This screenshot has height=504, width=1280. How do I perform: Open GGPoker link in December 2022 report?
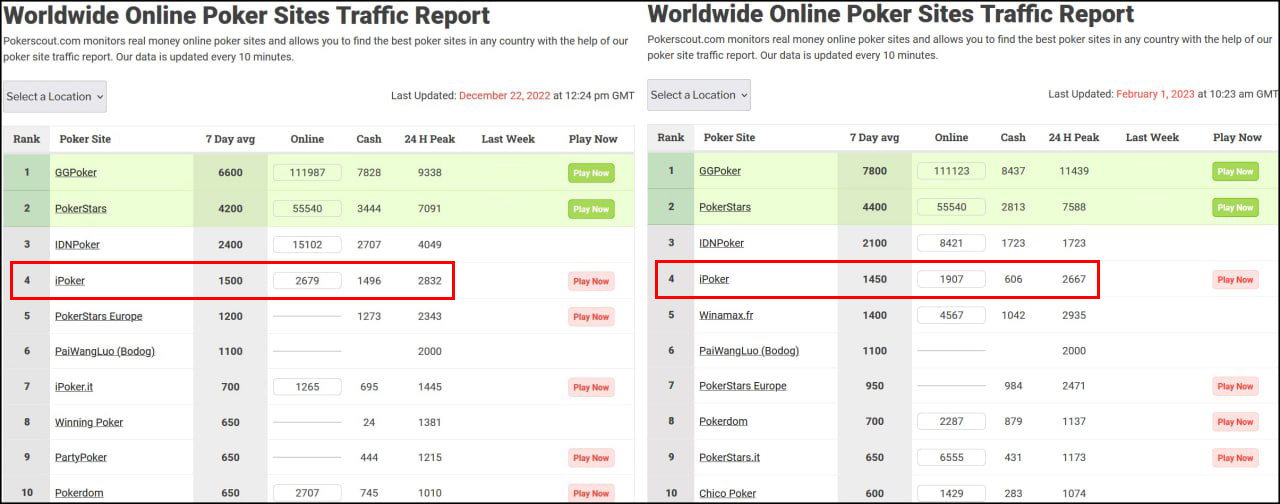click(x=76, y=173)
